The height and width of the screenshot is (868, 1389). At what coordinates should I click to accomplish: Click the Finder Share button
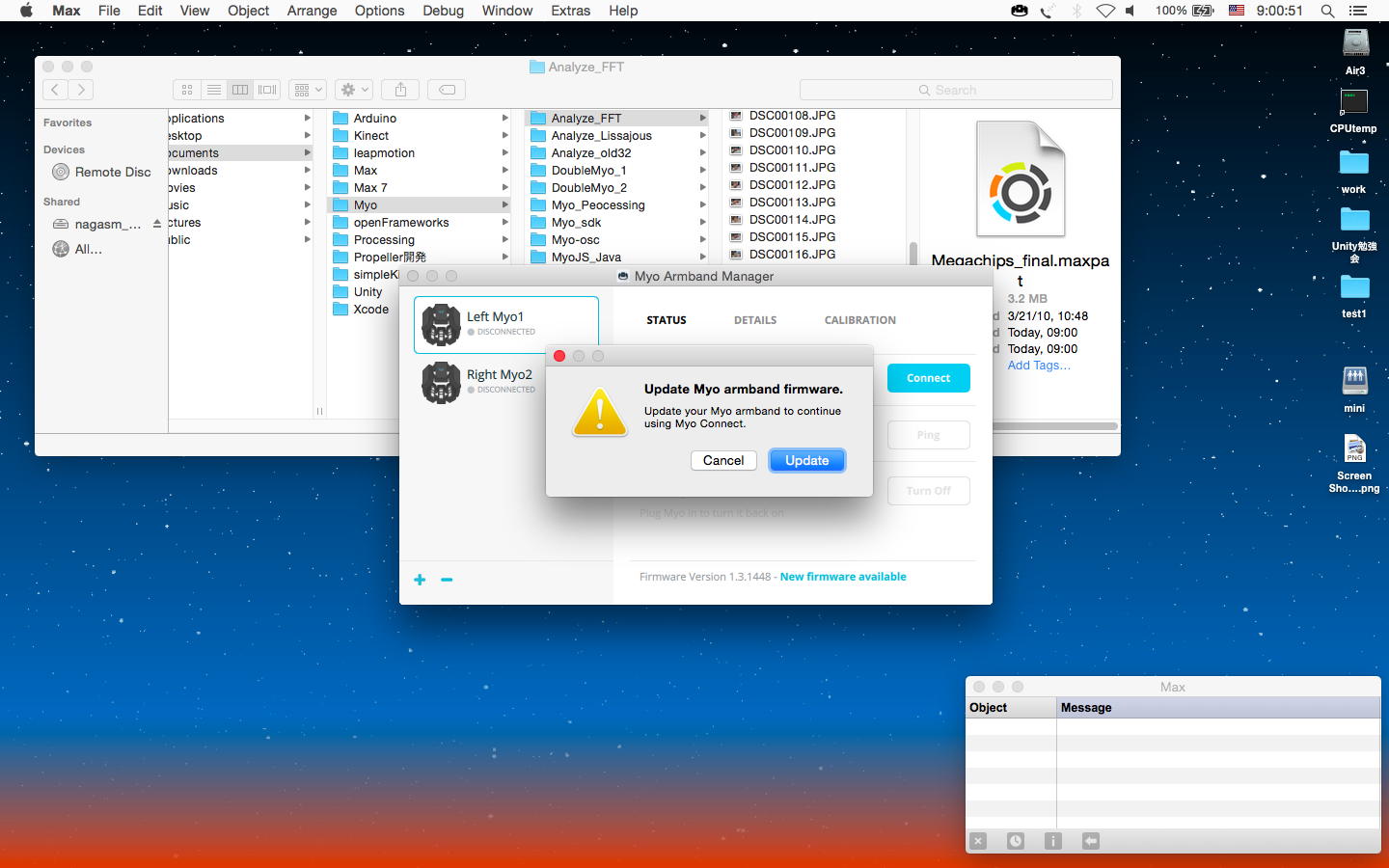coord(400,90)
